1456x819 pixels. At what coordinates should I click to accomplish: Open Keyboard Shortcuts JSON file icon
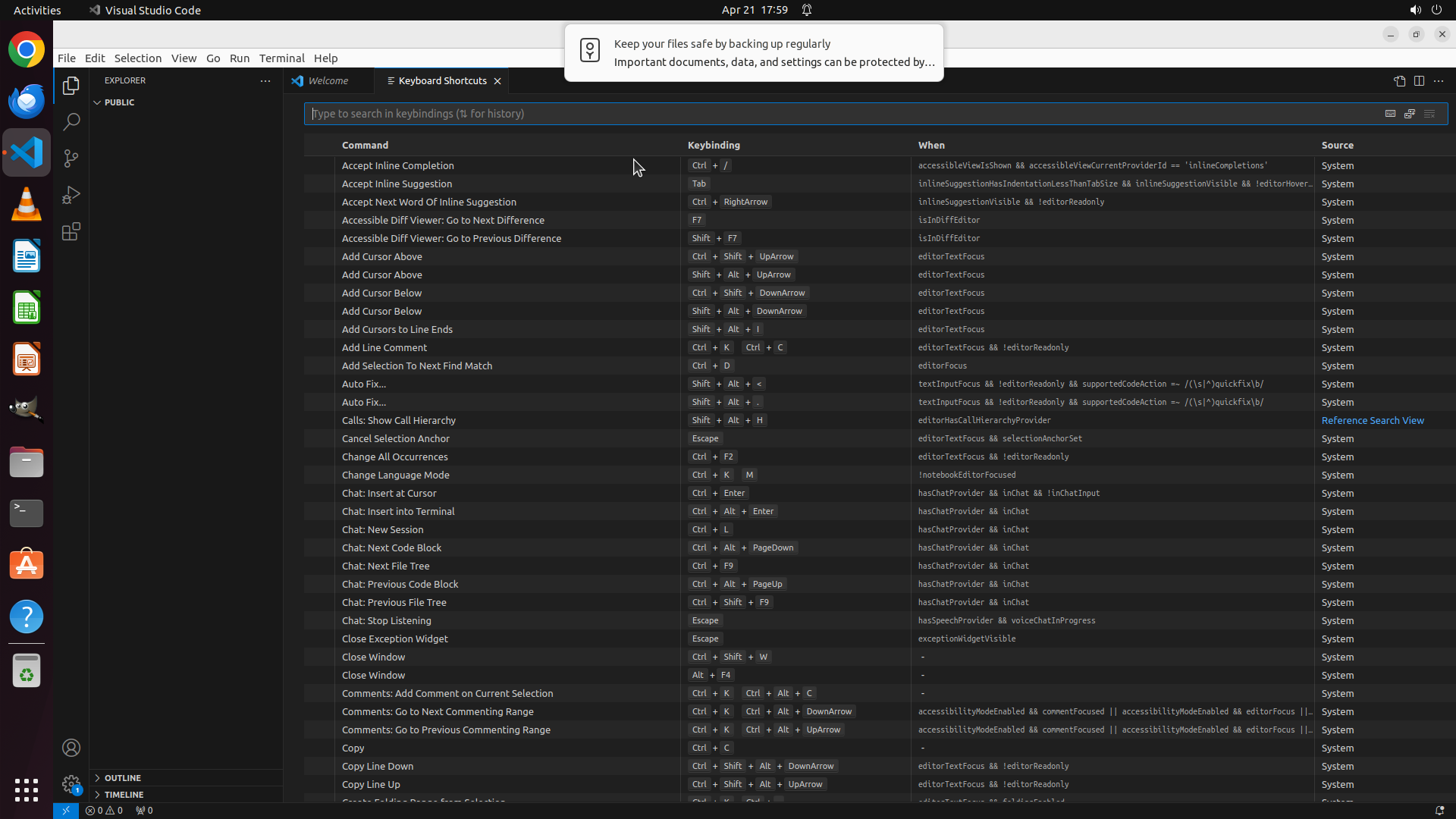[x=1399, y=81]
